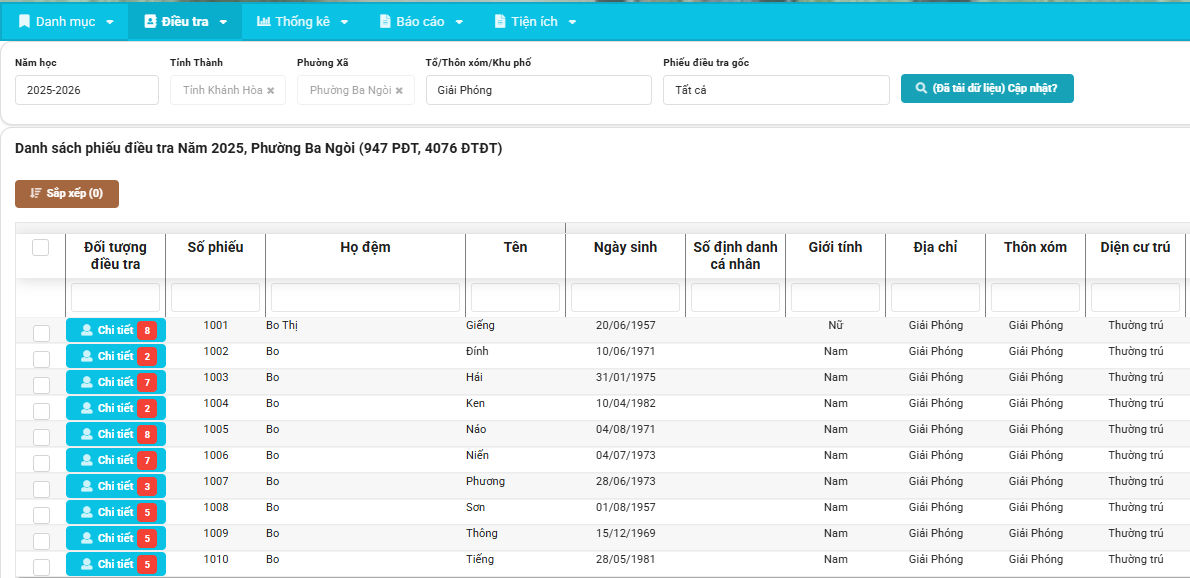This screenshot has height=578, width=1190.
Task: Click the birth date 20/06/1957
Action: [625, 325]
